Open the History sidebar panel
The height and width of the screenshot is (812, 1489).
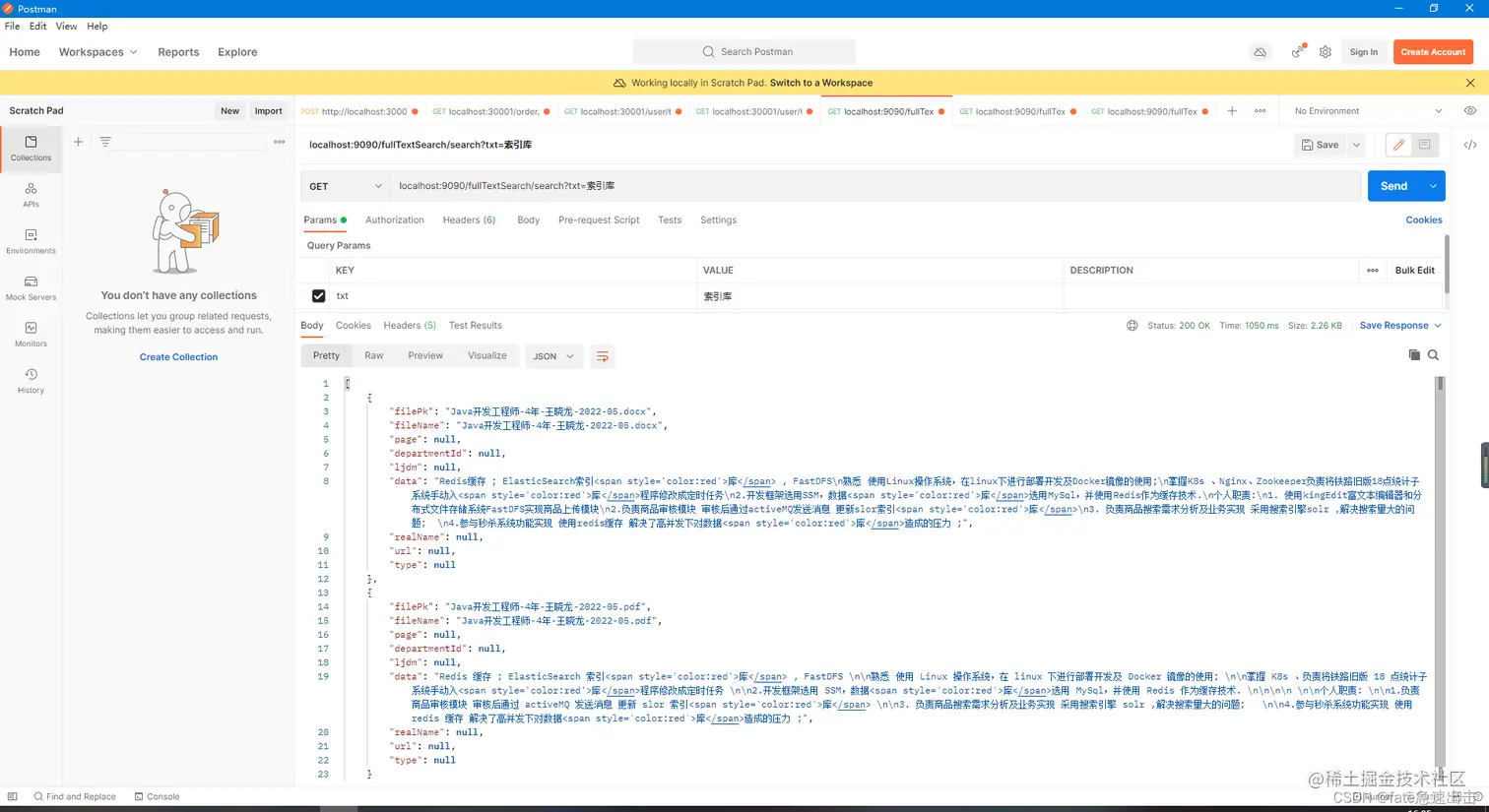tap(31, 381)
